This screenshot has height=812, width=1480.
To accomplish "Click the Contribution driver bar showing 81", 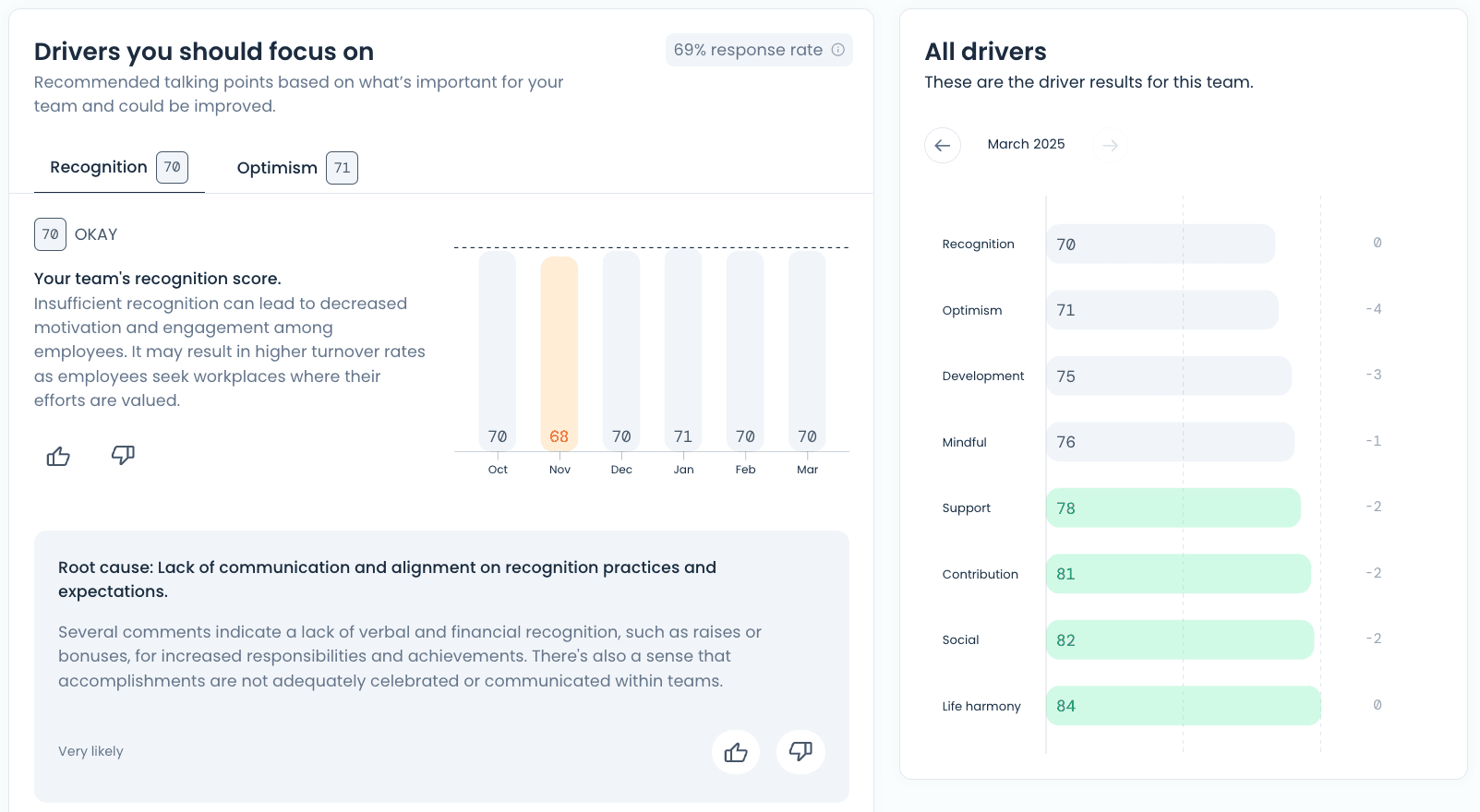I will coord(1178,574).
